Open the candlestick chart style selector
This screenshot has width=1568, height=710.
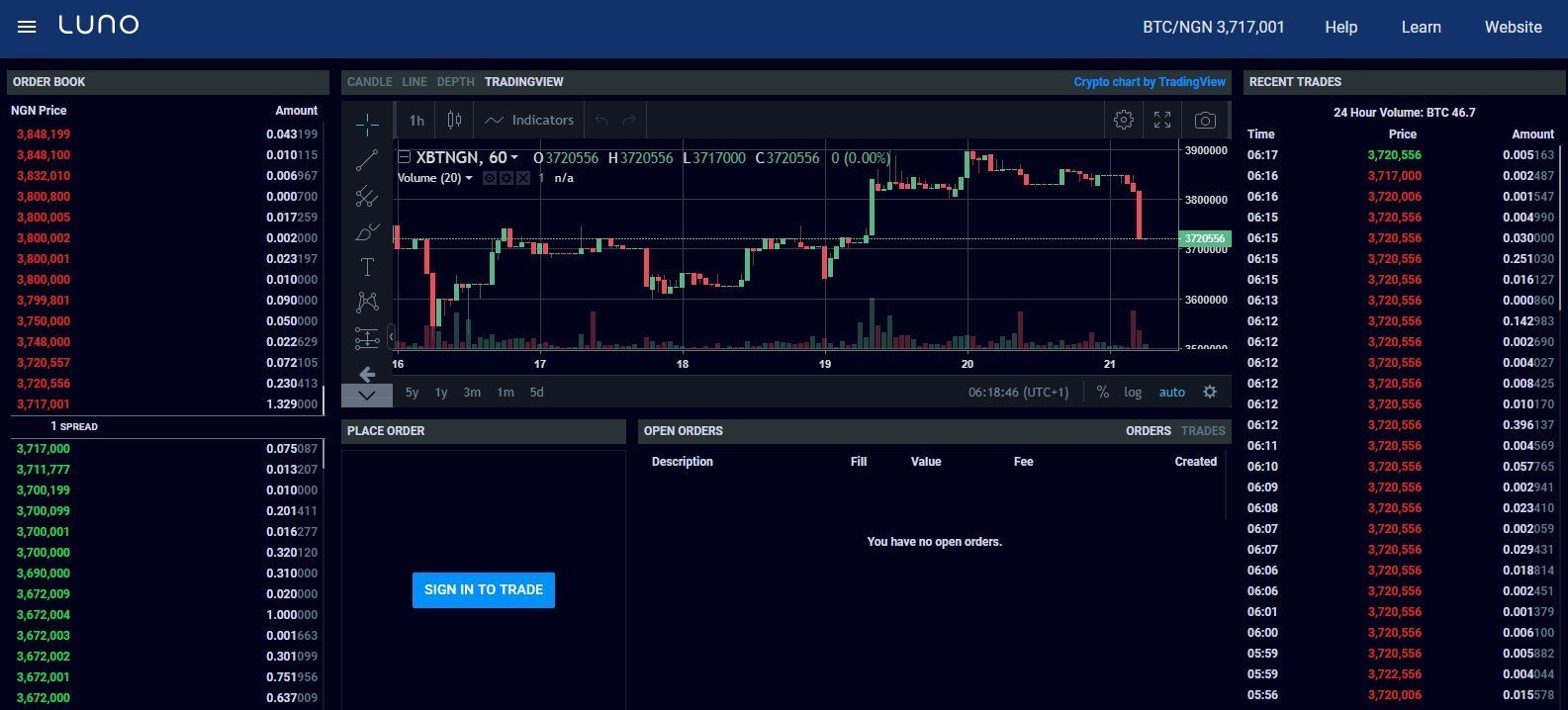[x=454, y=120]
